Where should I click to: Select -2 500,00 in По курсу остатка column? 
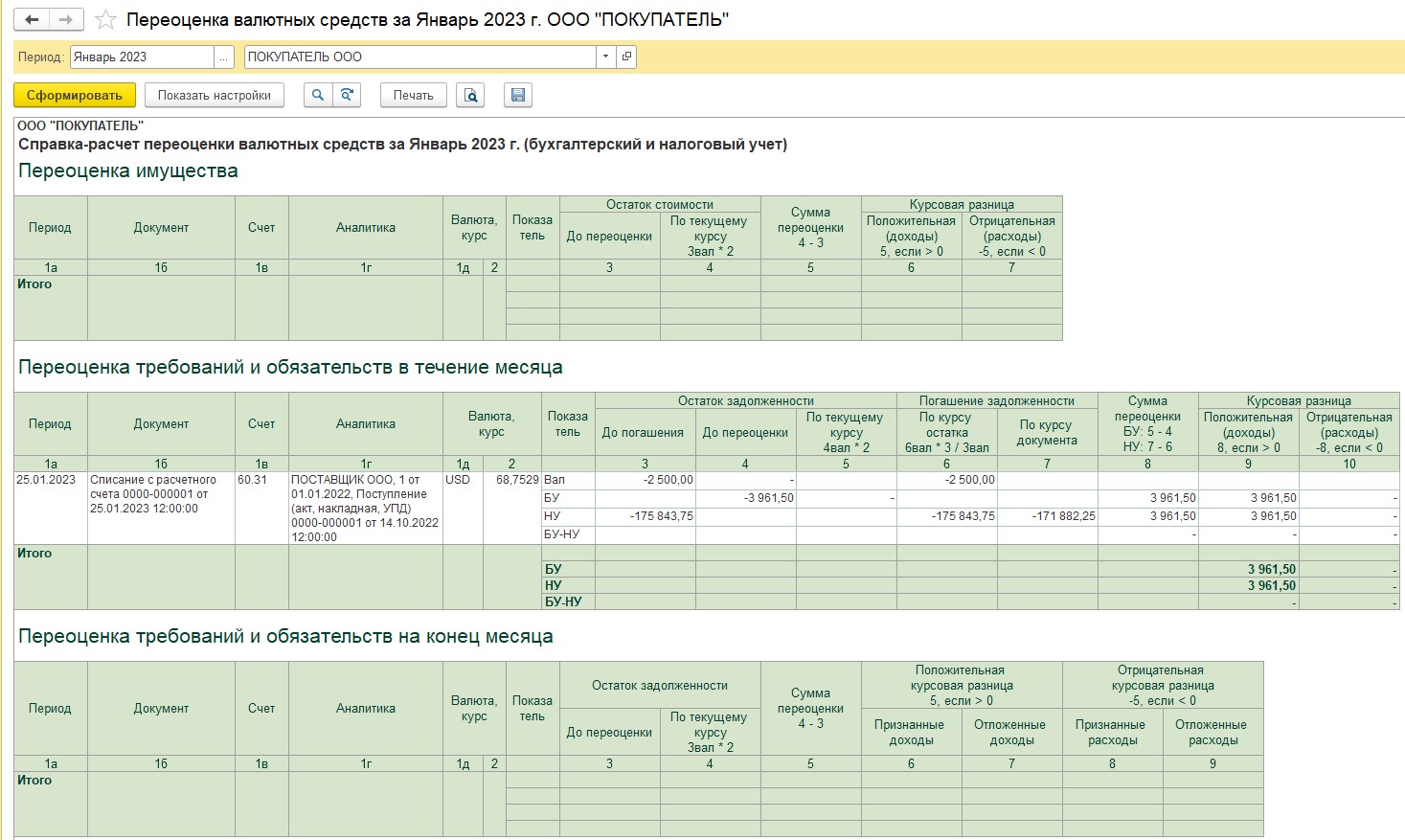pyautogui.click(x=946, y=480)
